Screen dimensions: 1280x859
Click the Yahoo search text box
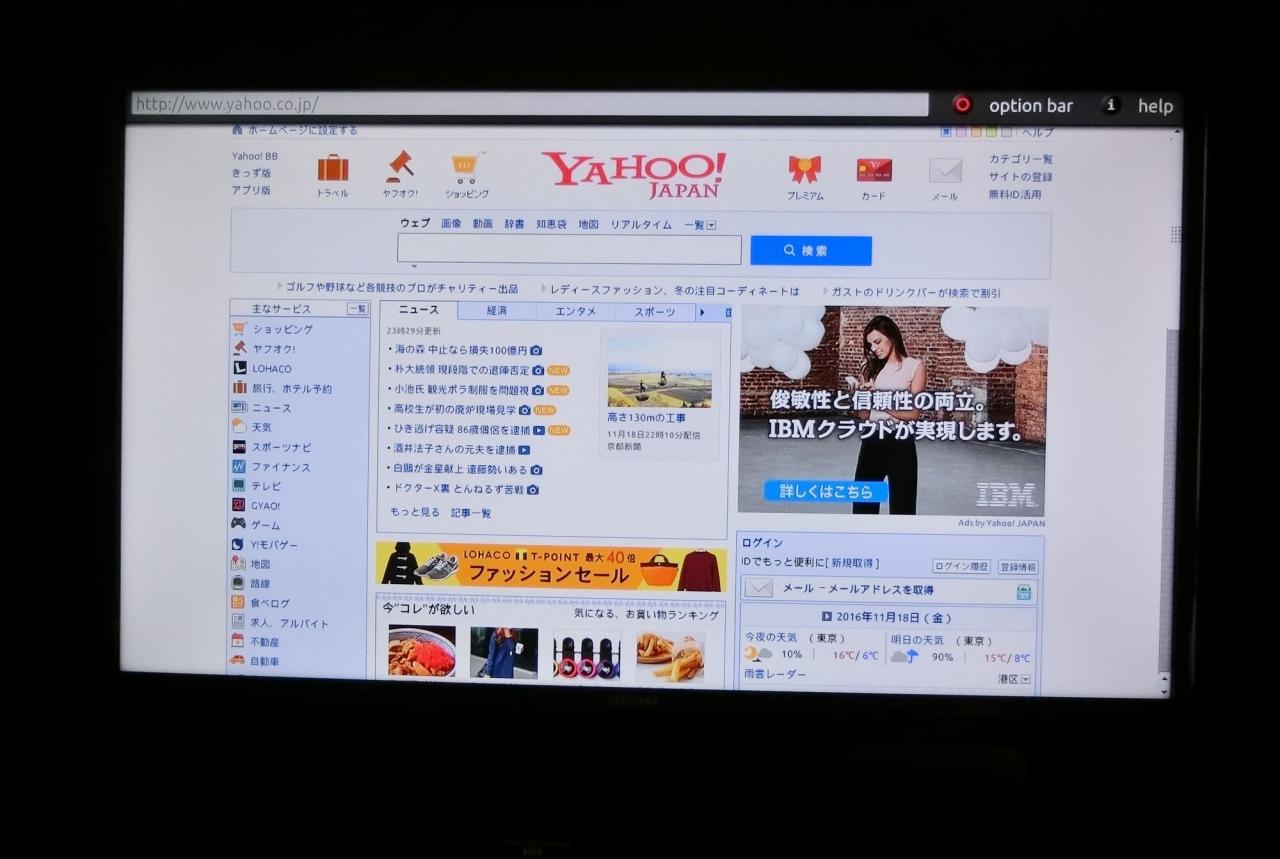point(569,250)
